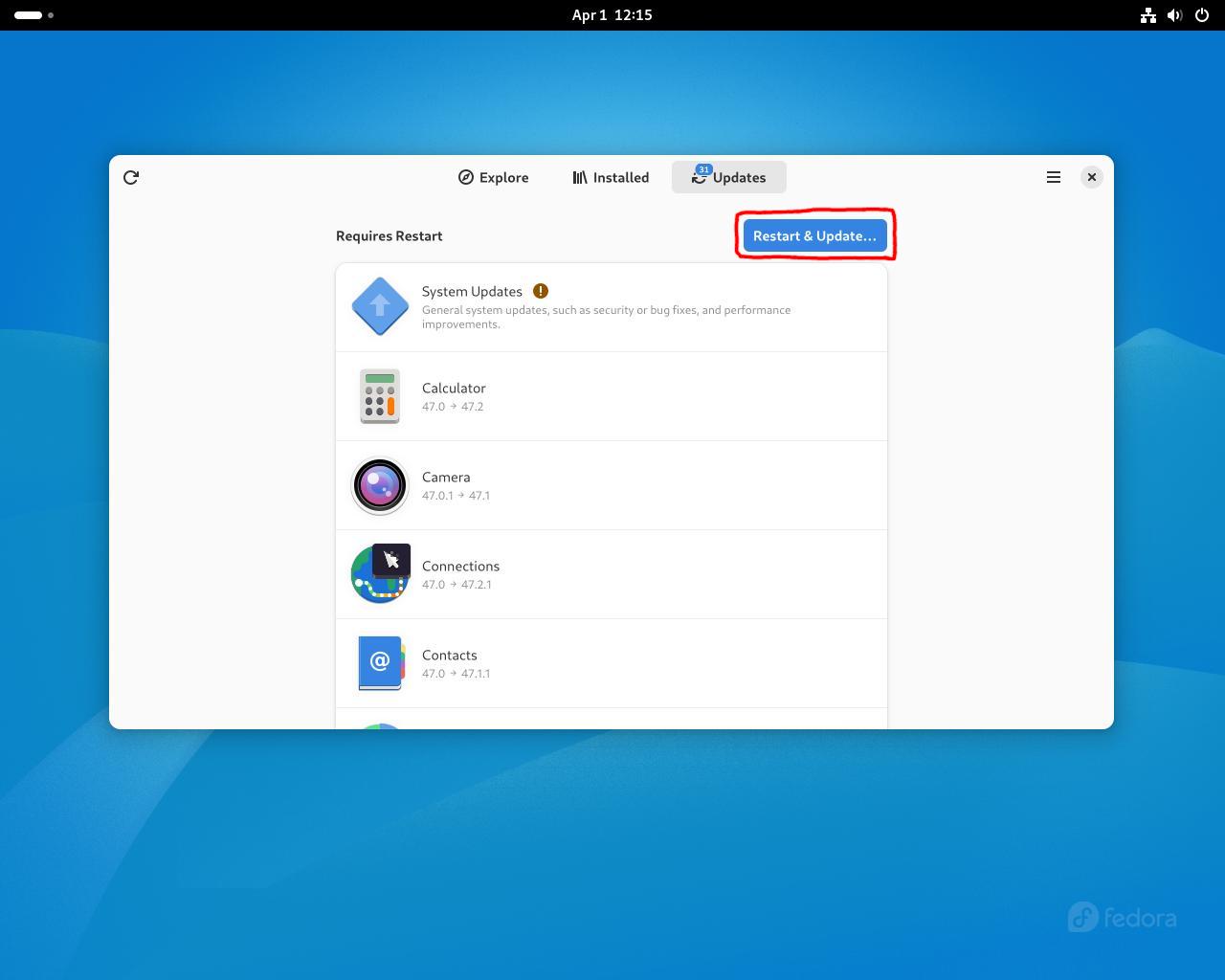Click the System Updates diamond icon

coord(380,306)
